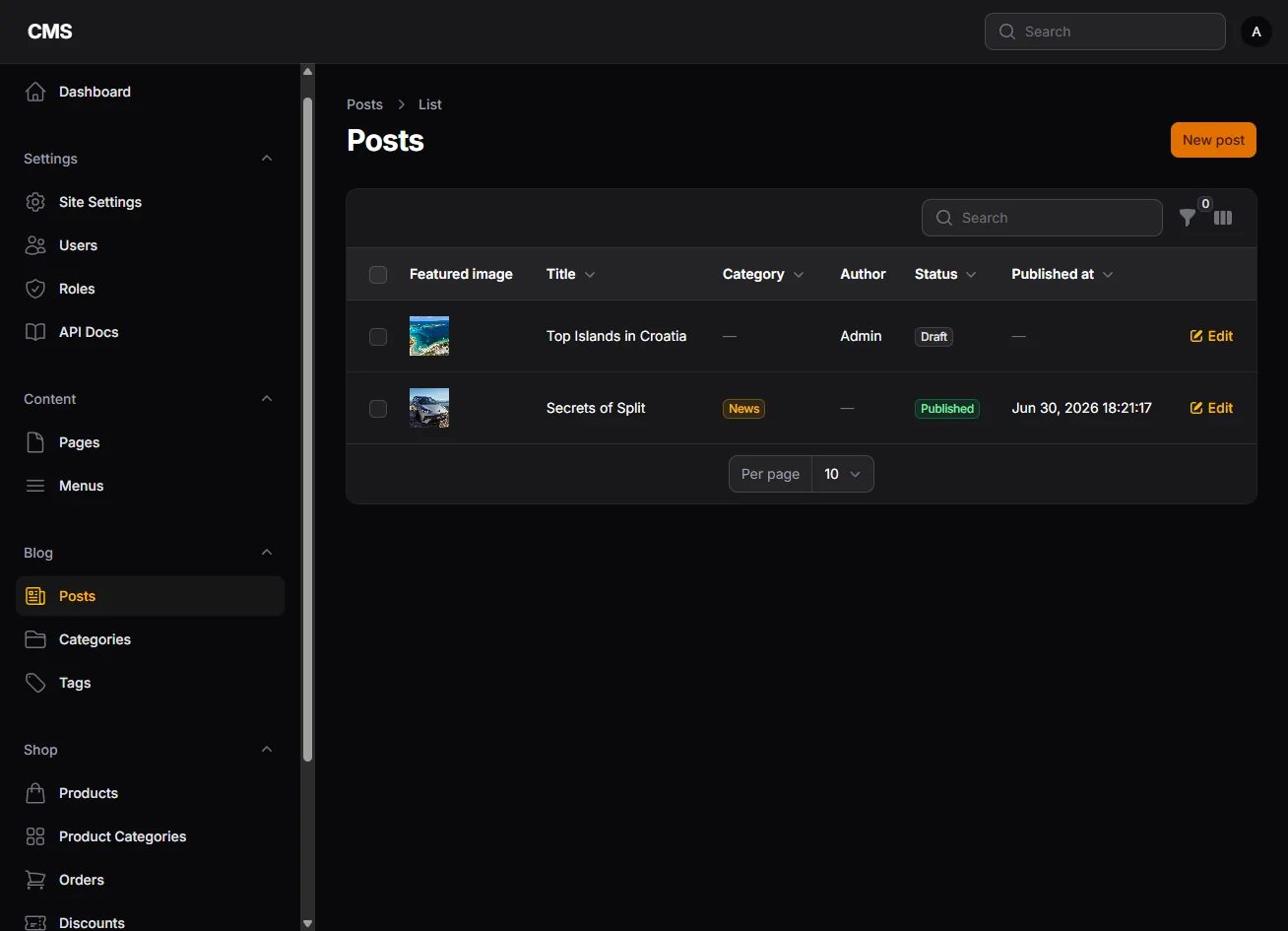Check the box for Top Islands in Croatia
The width and height of the screenshot is (1288, 931).
click(378, 337)
